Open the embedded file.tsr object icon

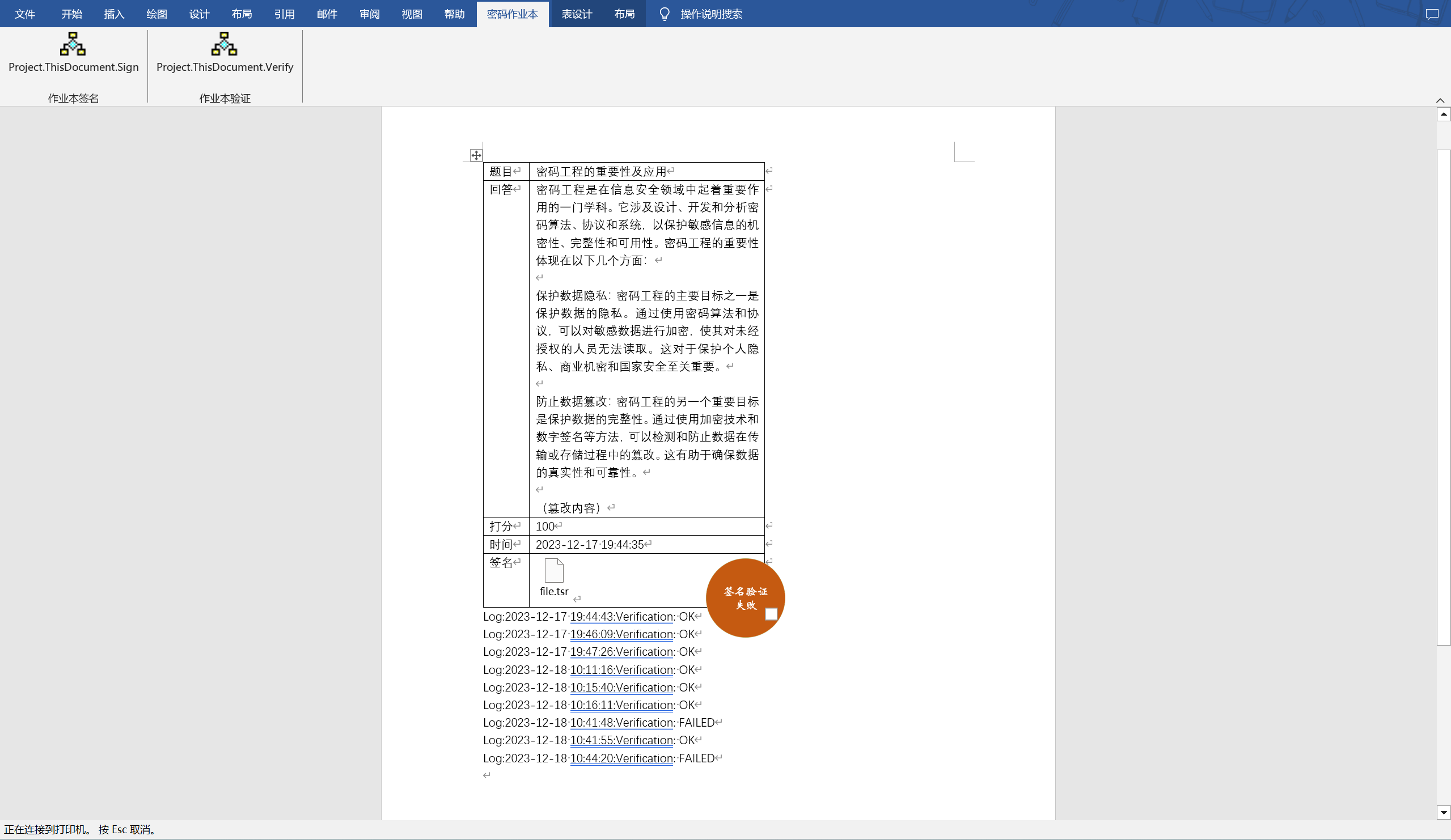[553, 571]
